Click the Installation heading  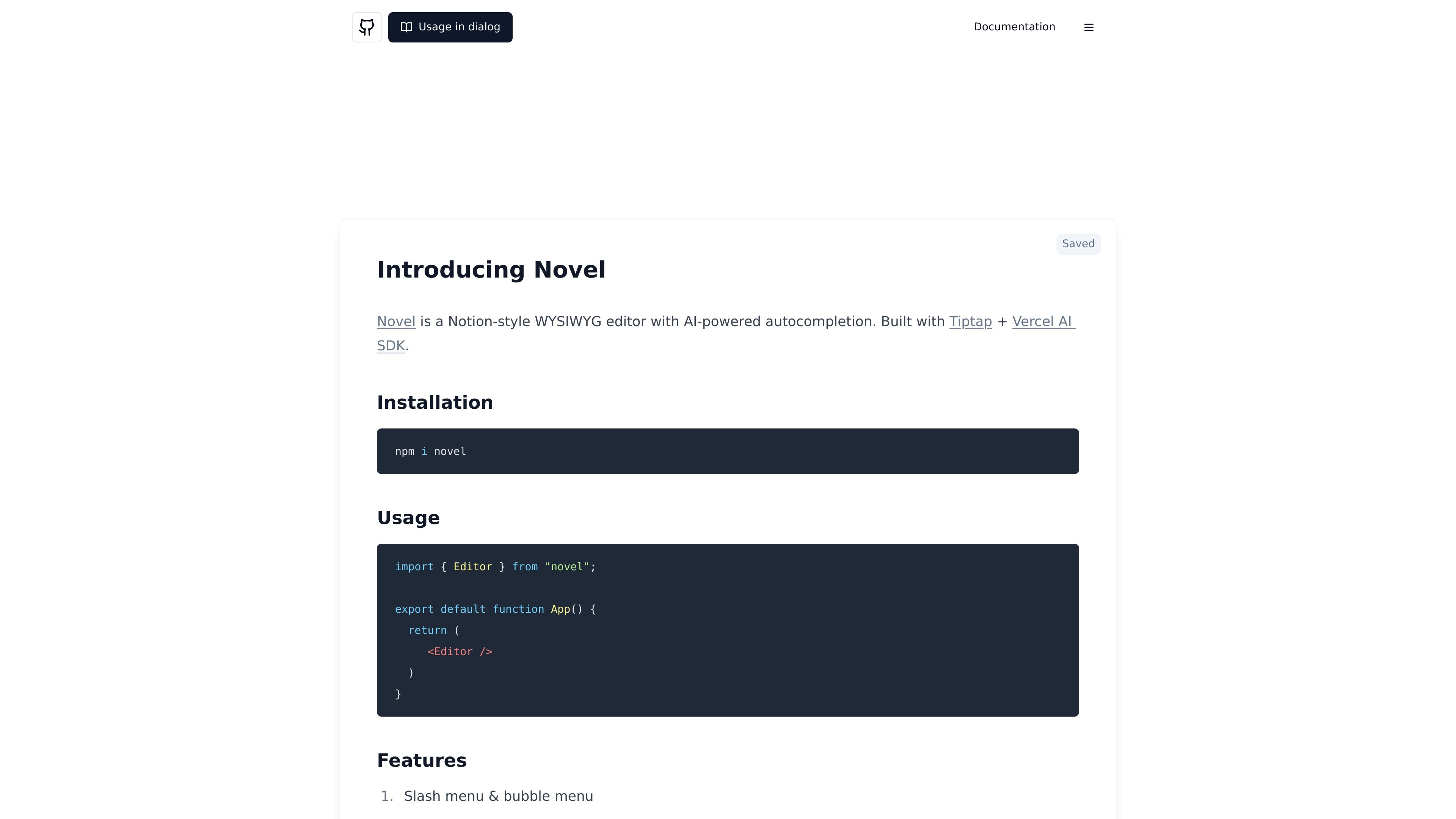point(435,402)
